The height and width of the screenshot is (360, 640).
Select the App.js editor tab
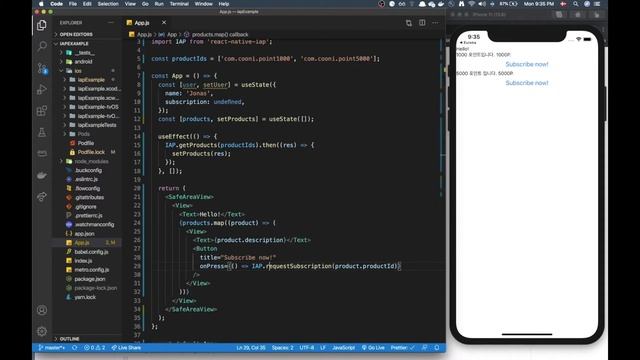[x=142, y=23]
